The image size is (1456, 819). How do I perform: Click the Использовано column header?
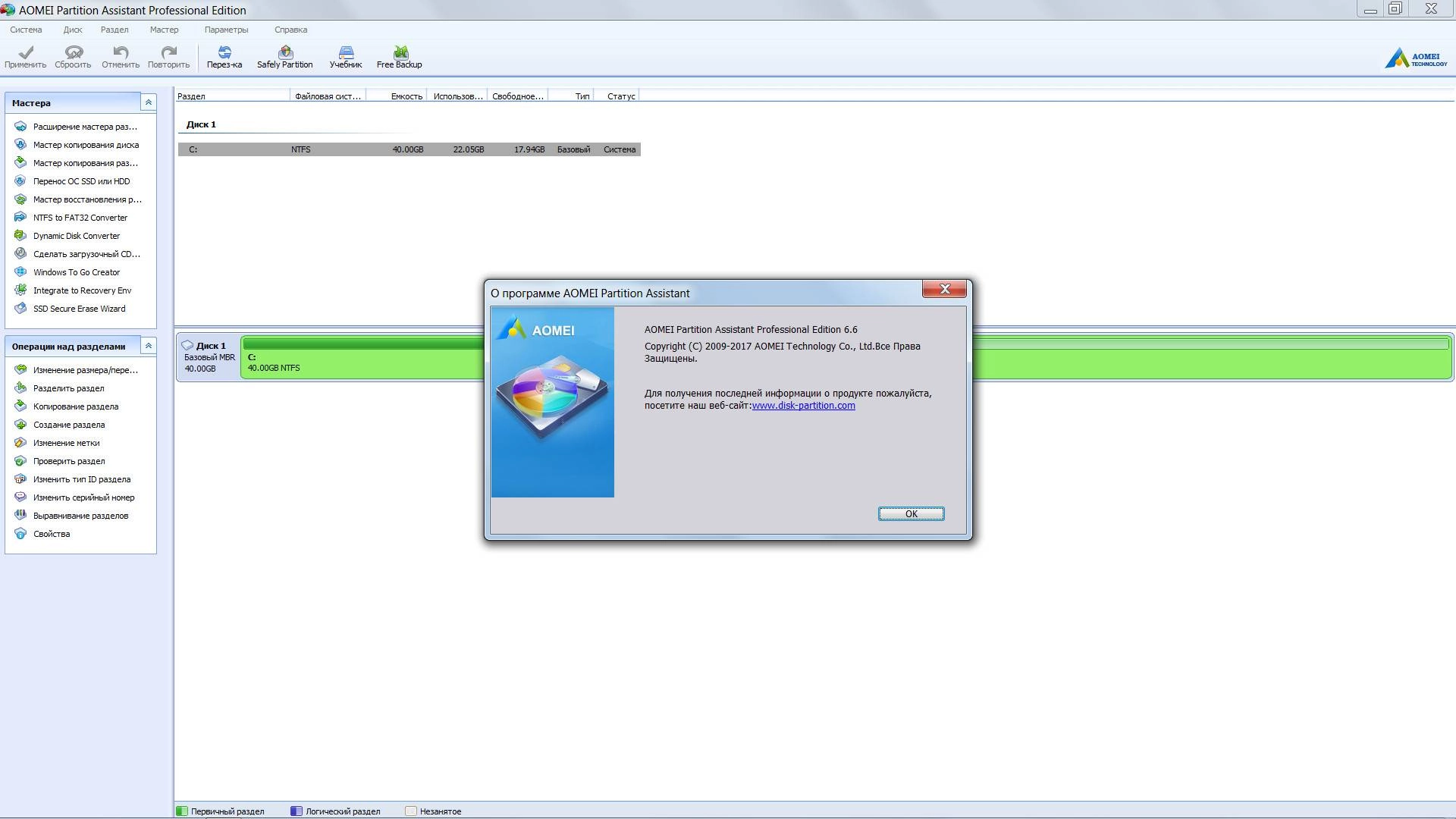pyautogui.click(x=457, y=96)
